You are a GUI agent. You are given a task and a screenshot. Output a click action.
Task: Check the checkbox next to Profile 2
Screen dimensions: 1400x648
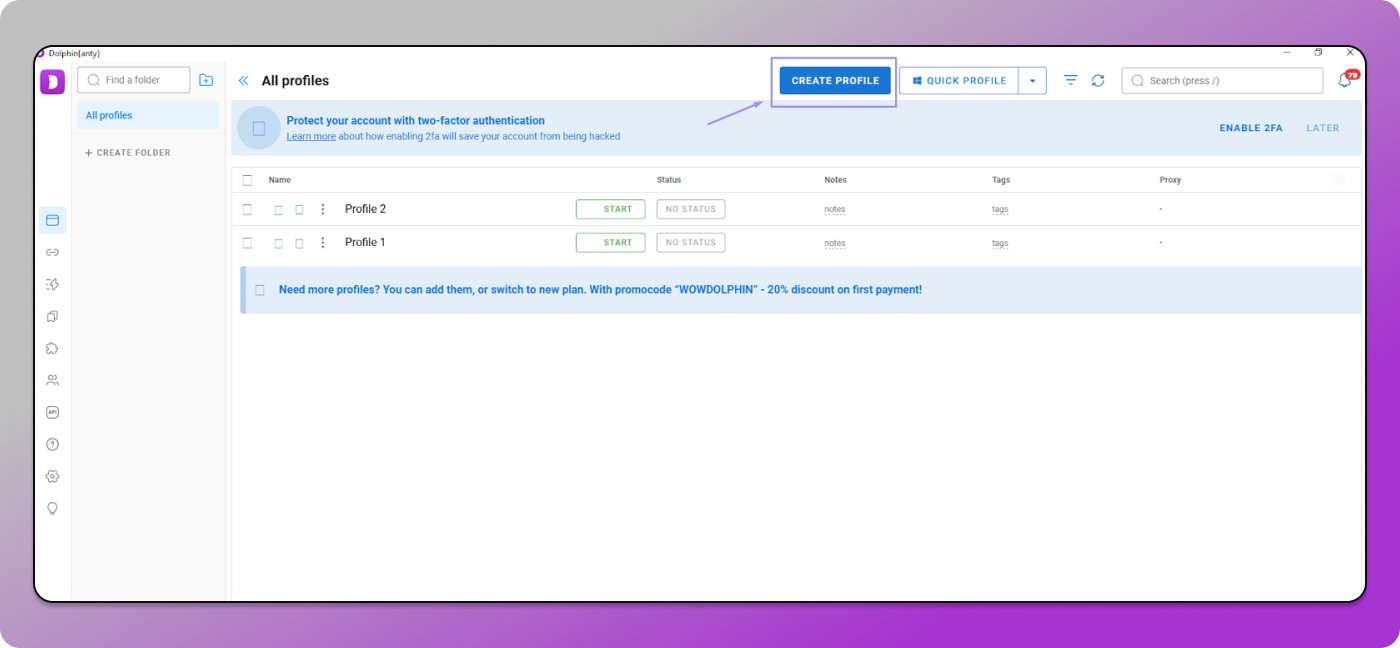[x=247, y=209]
